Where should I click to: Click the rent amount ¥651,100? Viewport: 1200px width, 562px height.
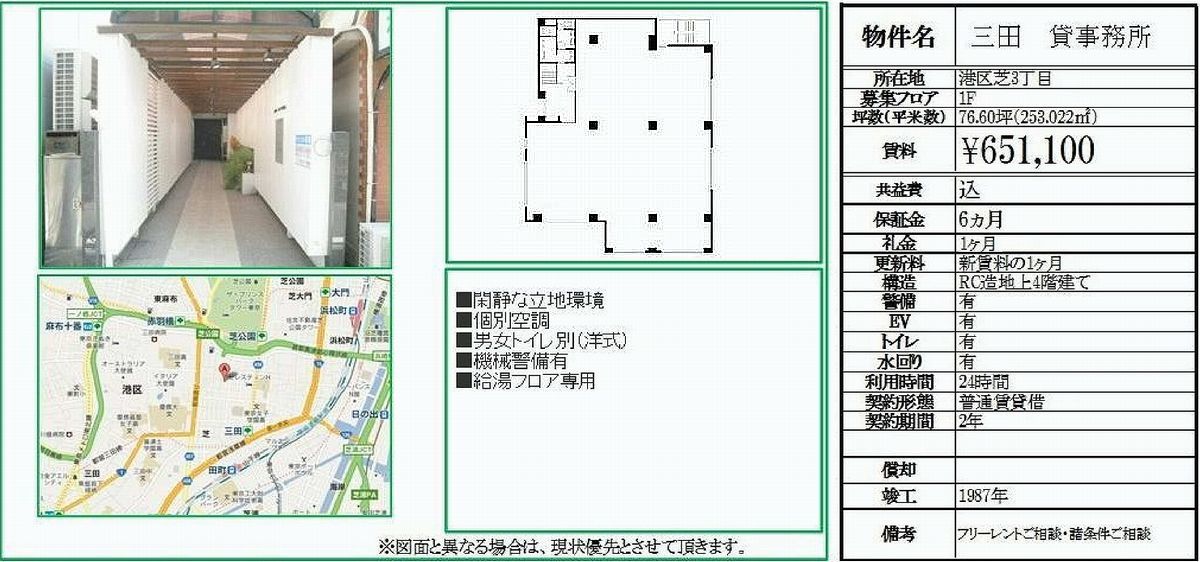tap(1027, 150)
